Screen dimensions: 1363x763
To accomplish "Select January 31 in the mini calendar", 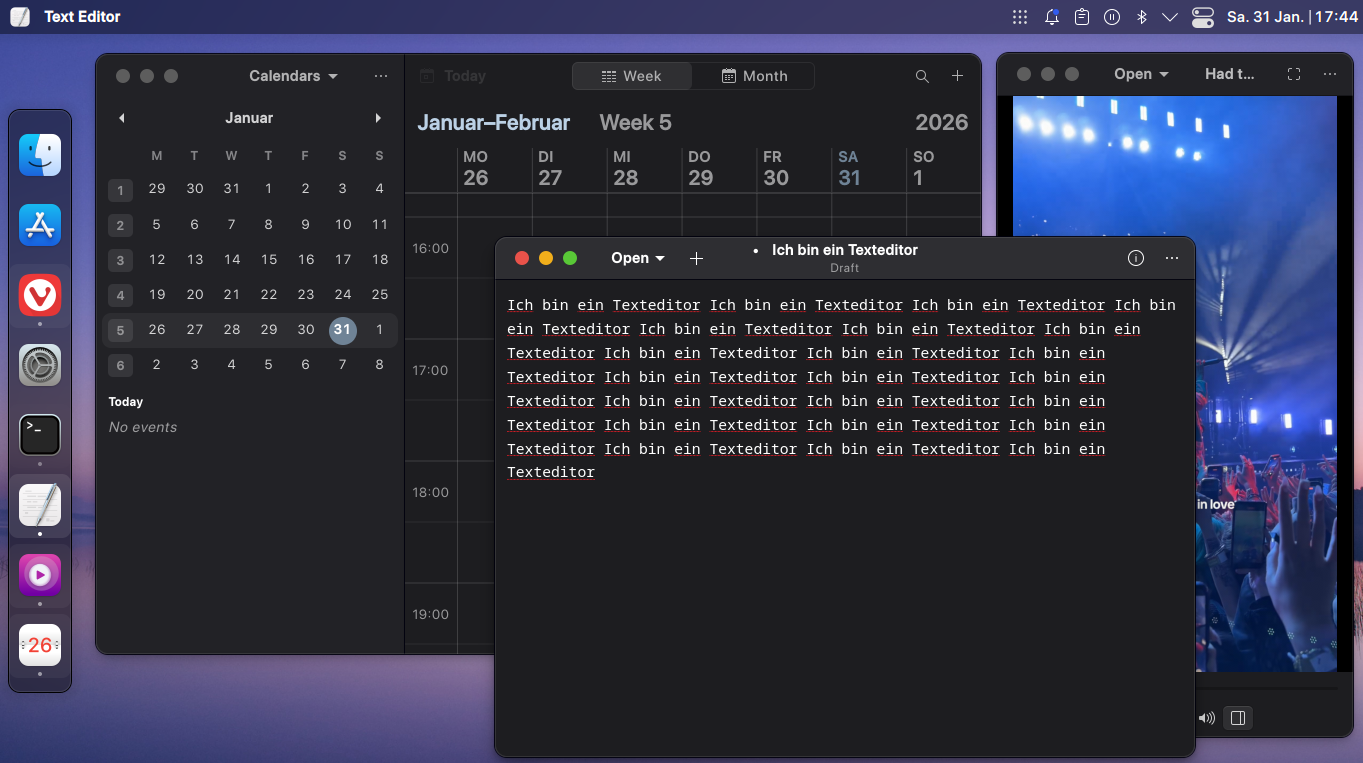I will [342, 329].
